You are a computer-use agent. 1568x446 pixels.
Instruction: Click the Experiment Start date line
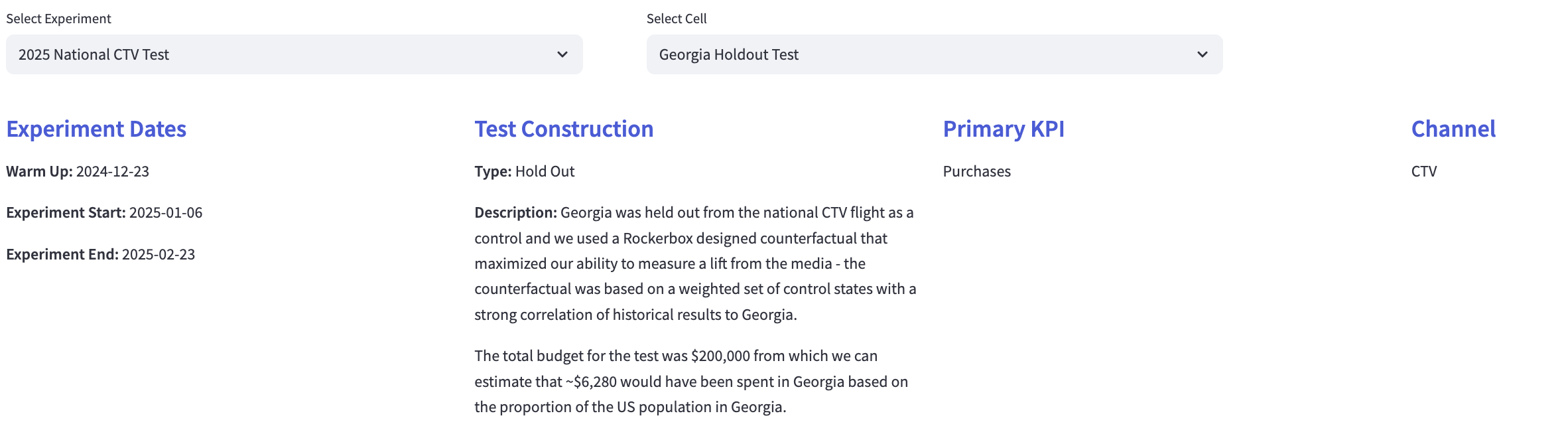104,212
